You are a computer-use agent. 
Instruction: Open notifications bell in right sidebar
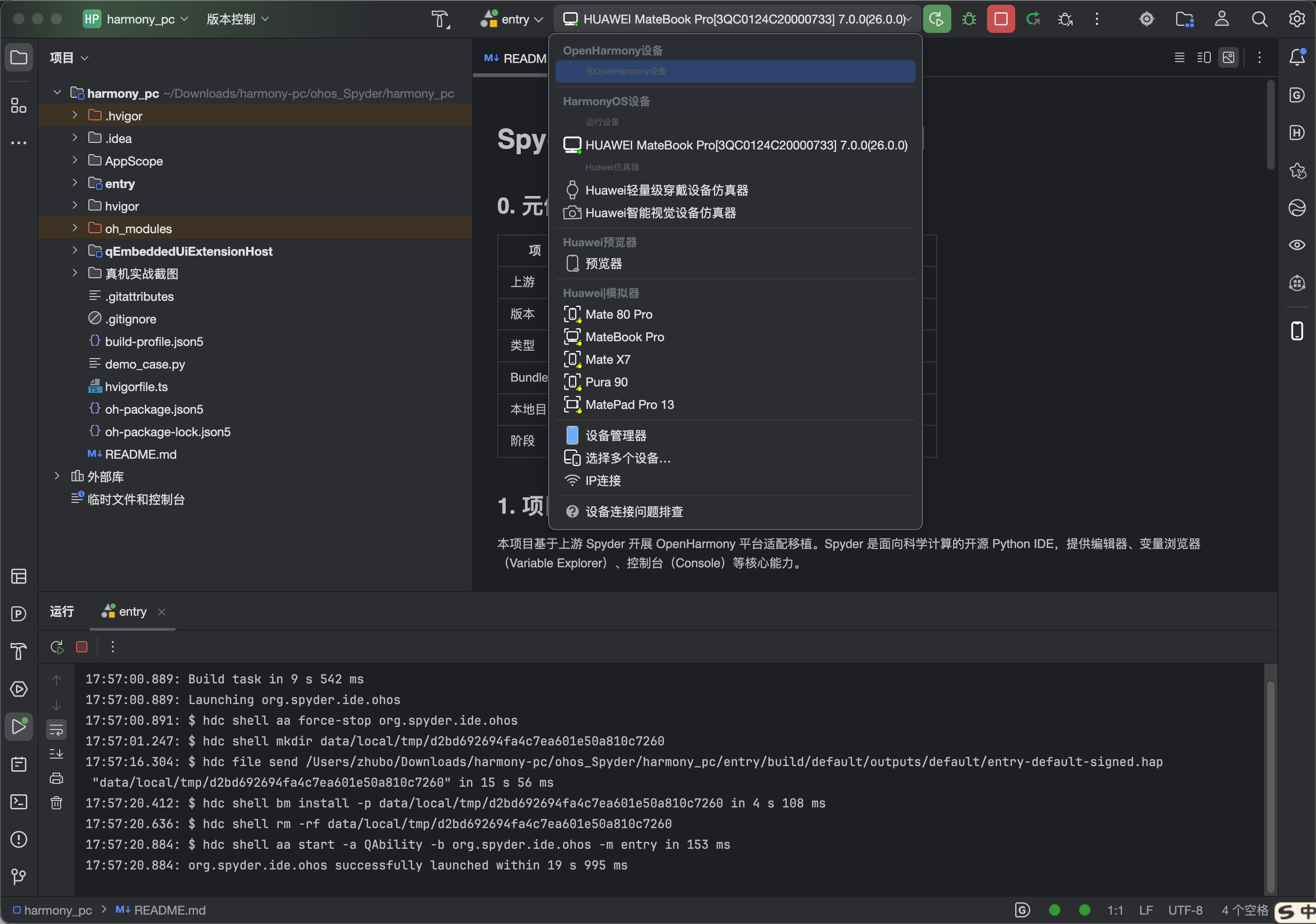point(1297,57)
